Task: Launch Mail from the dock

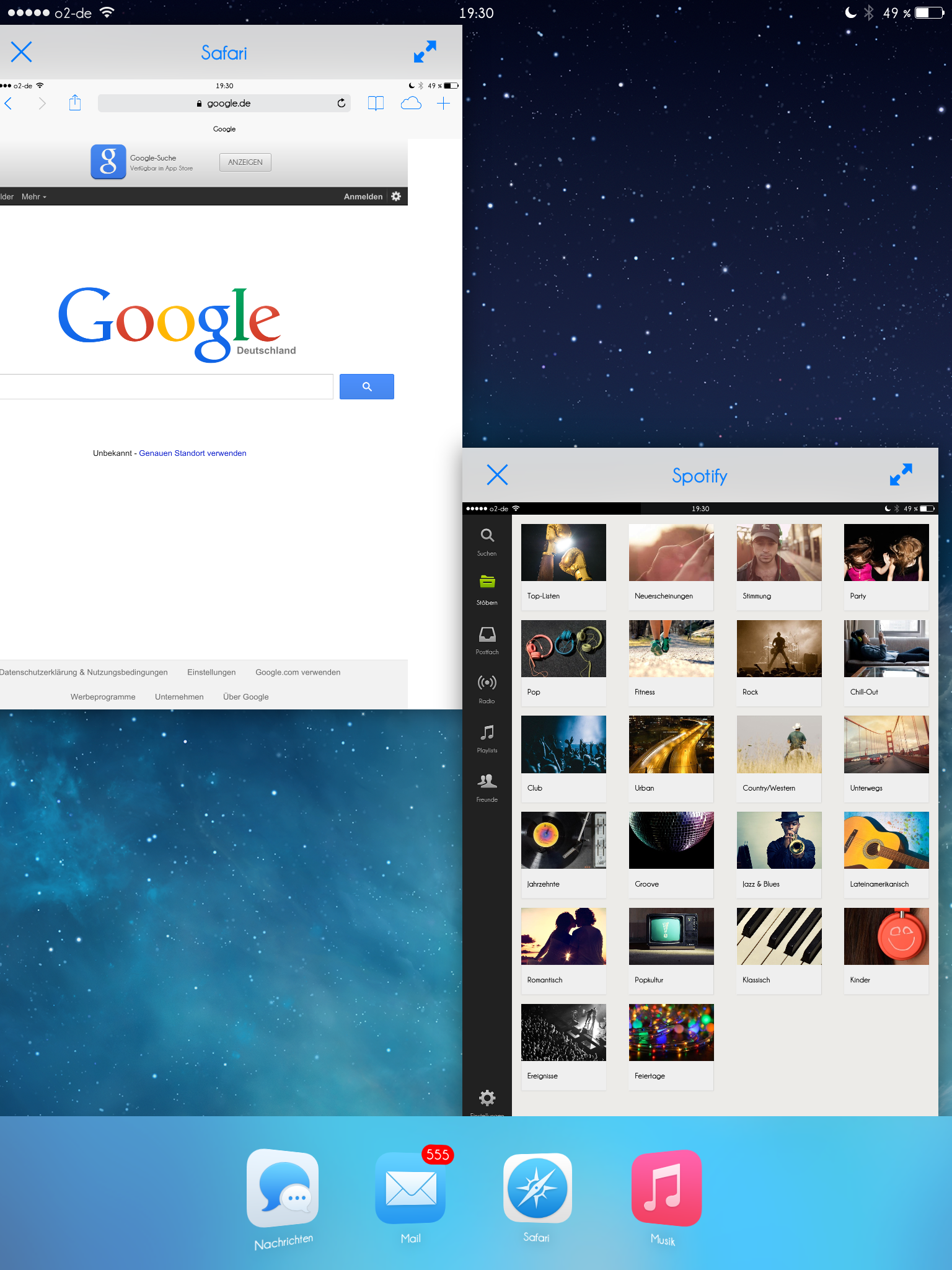Action: pyautogui.click(x=410, y=1189)
